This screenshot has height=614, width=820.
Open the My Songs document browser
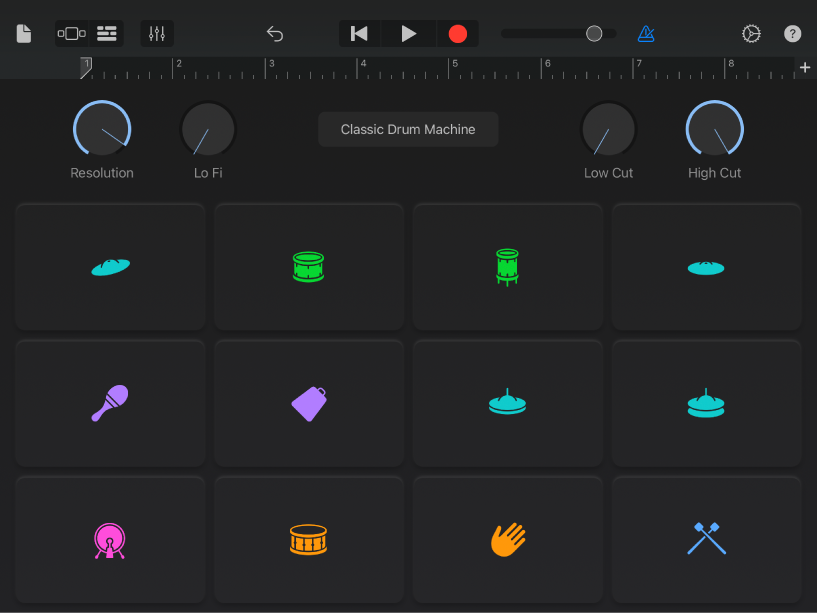coord(23,33)
